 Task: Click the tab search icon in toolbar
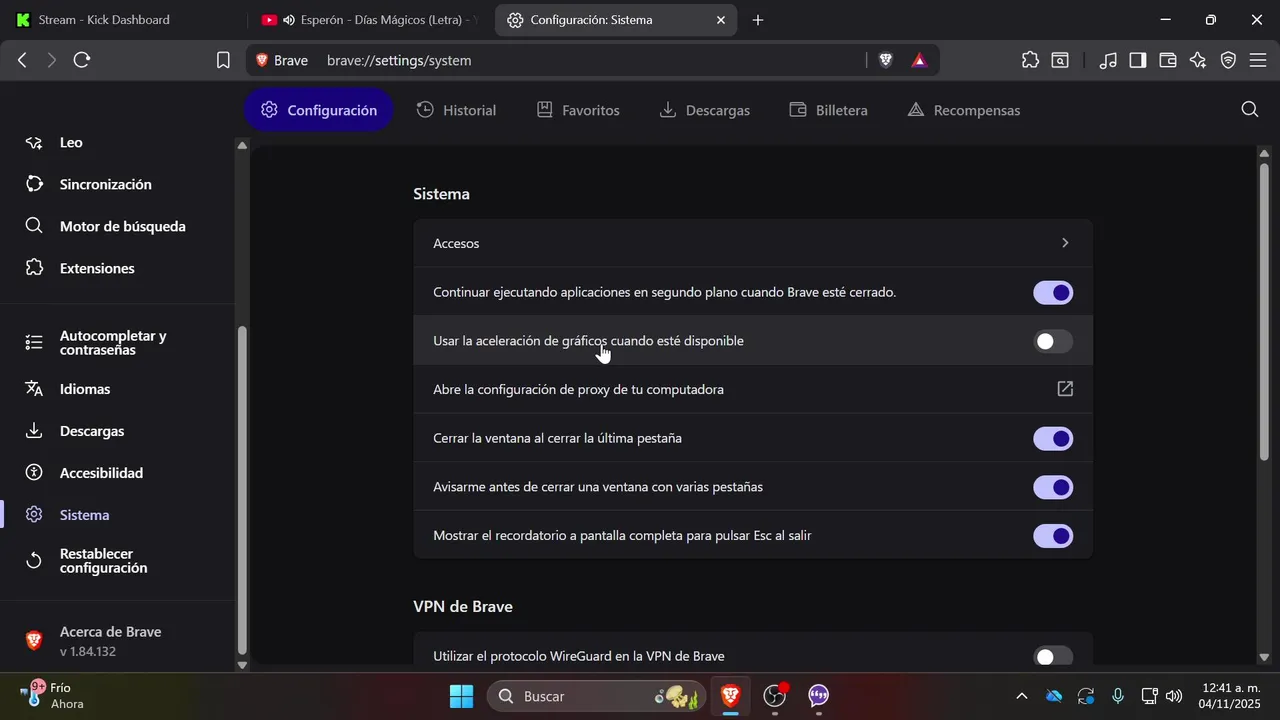point(1059,60)
